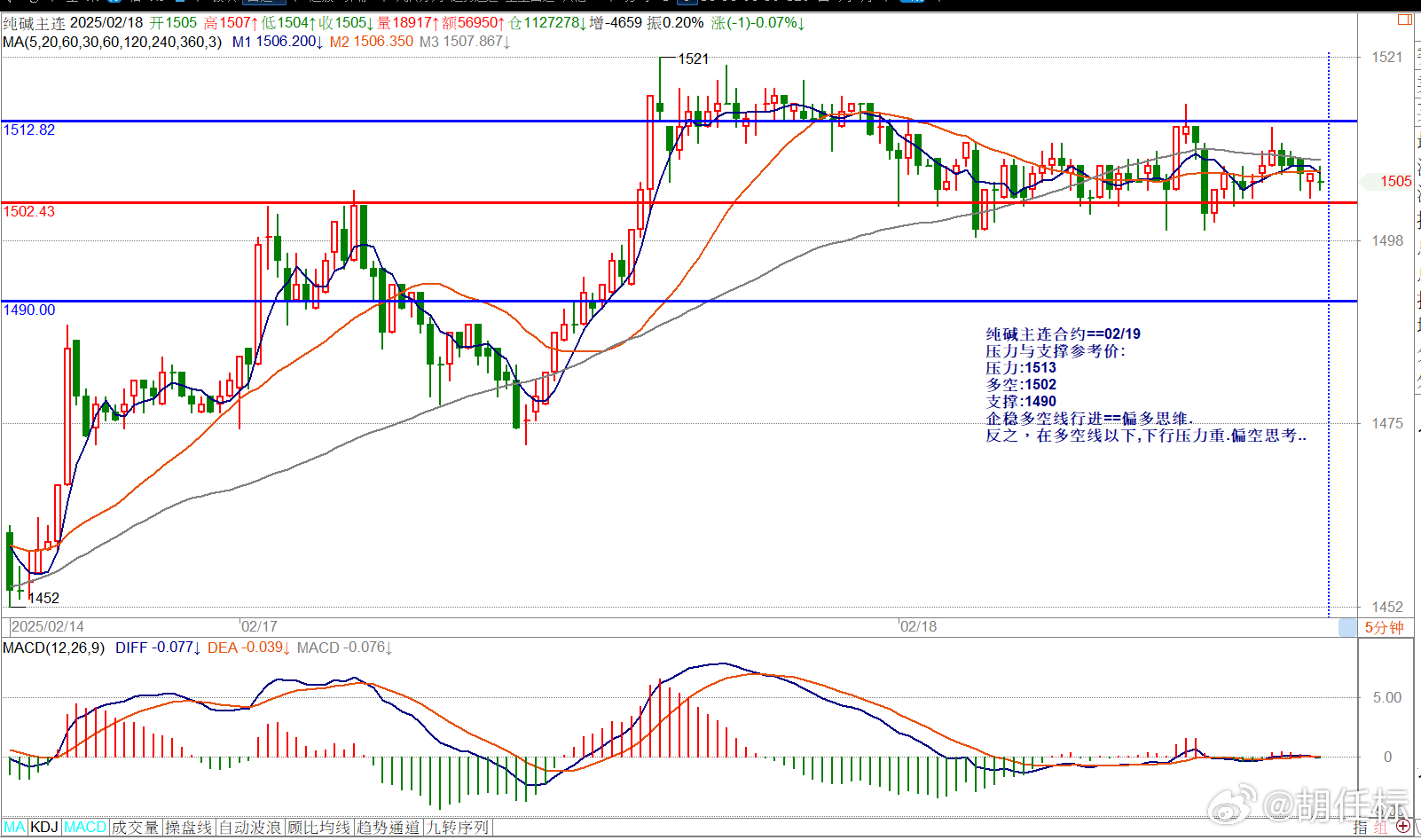Click the 振0.20% amplitude value
This screenshot has width=1421, height=840.
tap(675, 23)
